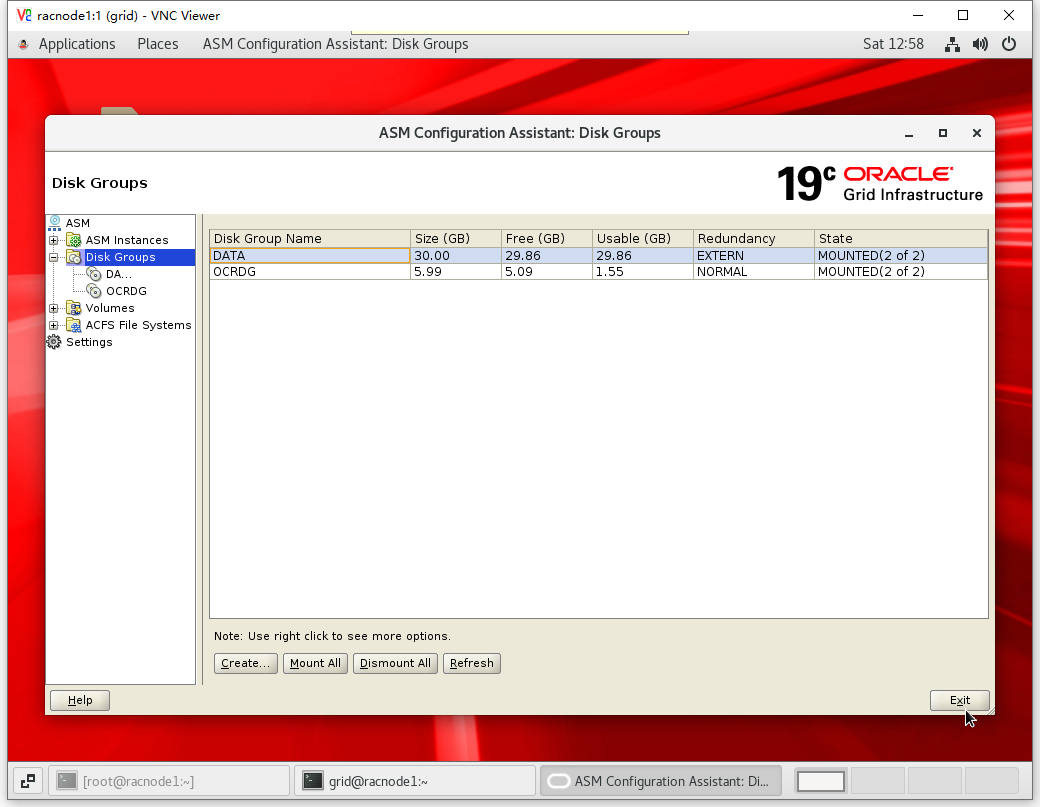Click the ASM Instances folder icon
Screen dimensions: 1040x807
[x=74, y=240]
